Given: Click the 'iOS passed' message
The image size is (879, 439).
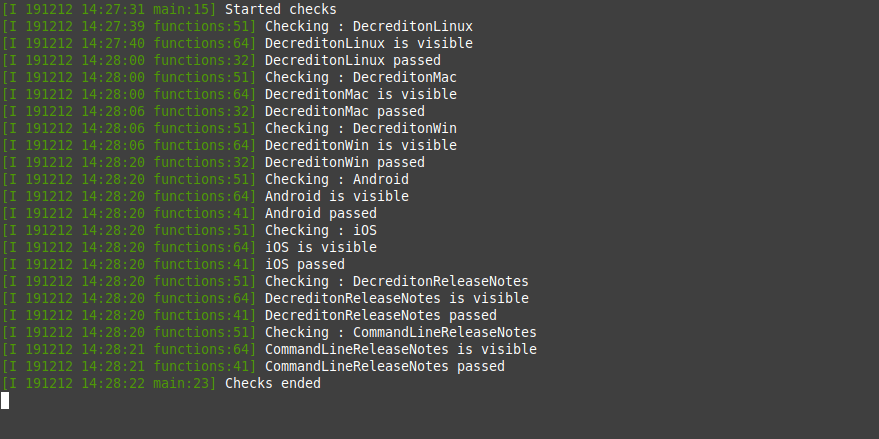Looking at the screenshot, I should (x=305, y=264).
